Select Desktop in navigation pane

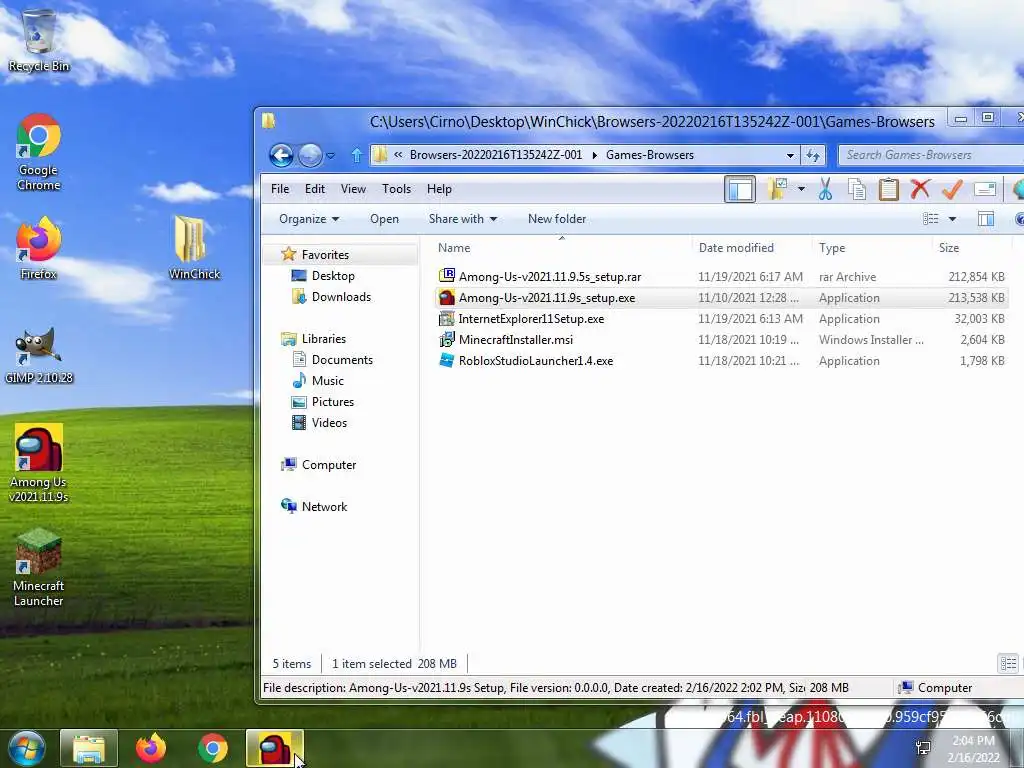click(333, 276)
